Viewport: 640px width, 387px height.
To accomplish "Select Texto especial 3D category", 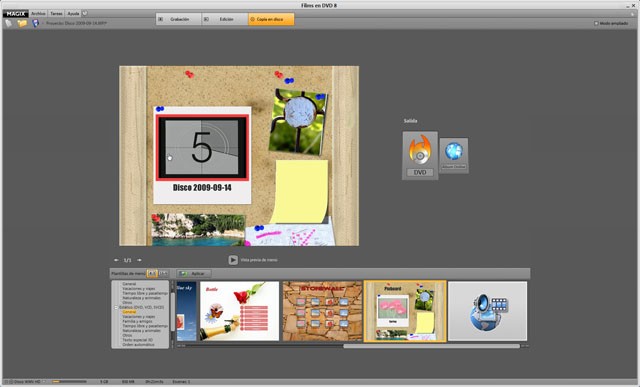I will (138, 340).
